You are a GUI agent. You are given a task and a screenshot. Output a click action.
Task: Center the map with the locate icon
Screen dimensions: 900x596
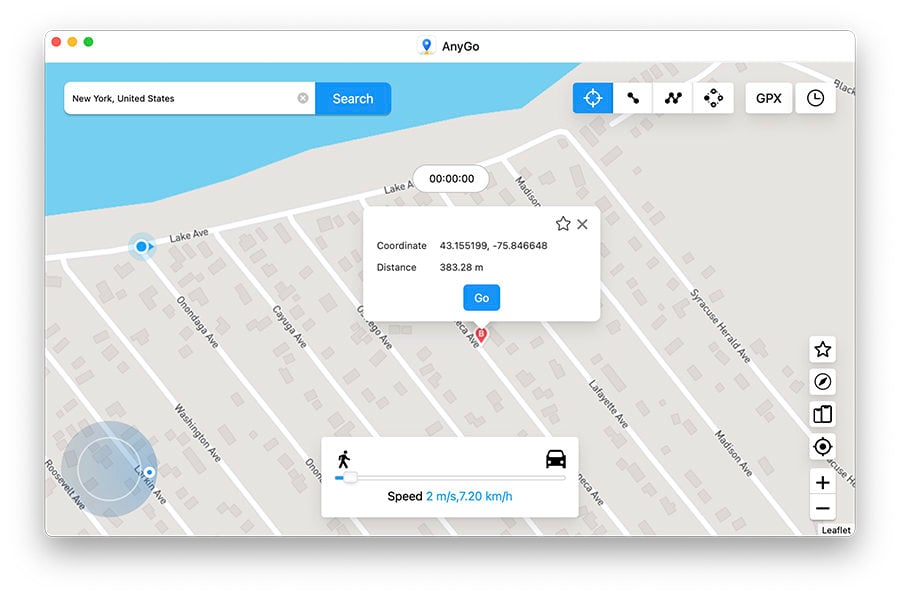click(822, 446)
